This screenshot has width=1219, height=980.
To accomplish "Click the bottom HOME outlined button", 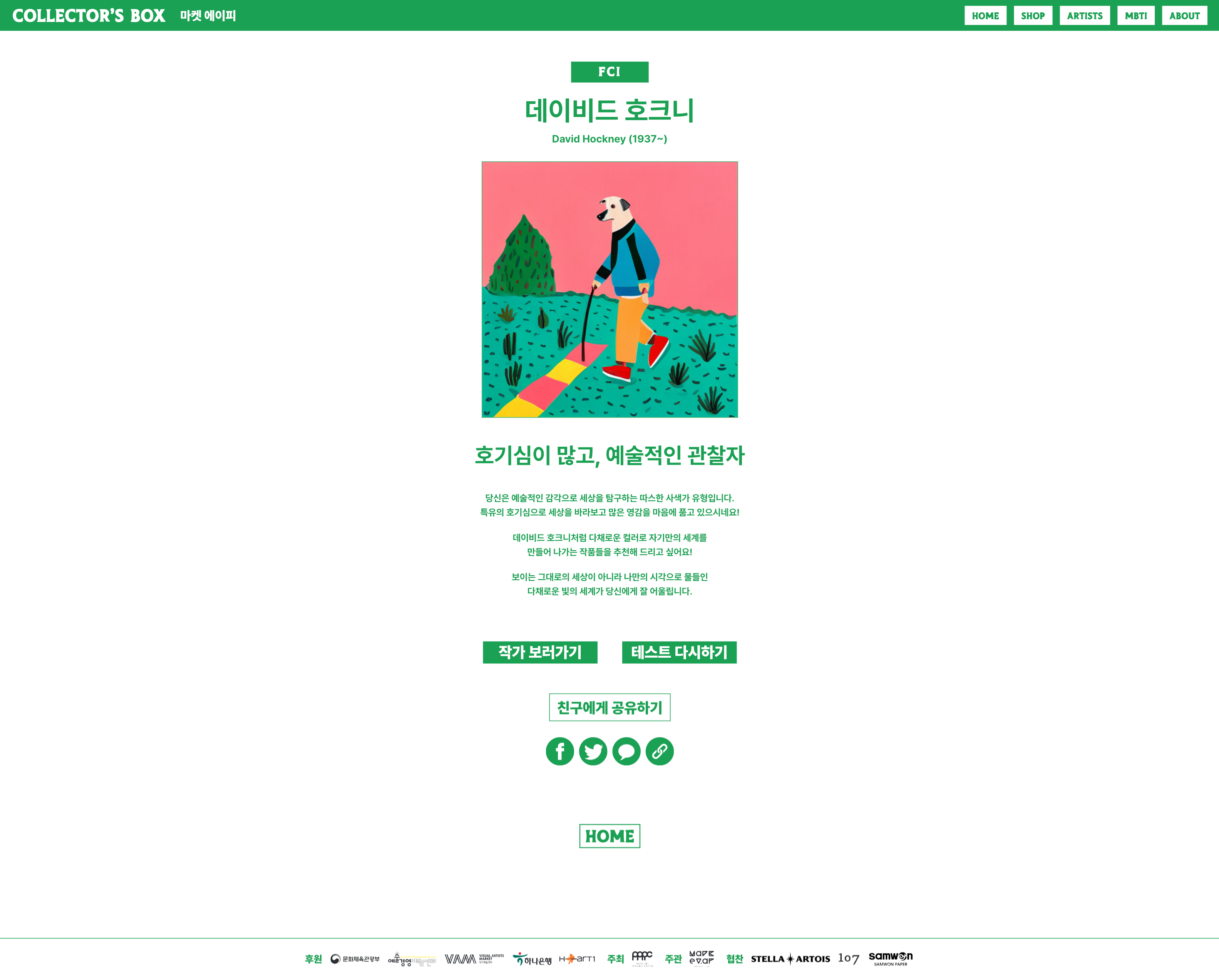I will click(x=609, y=836).
